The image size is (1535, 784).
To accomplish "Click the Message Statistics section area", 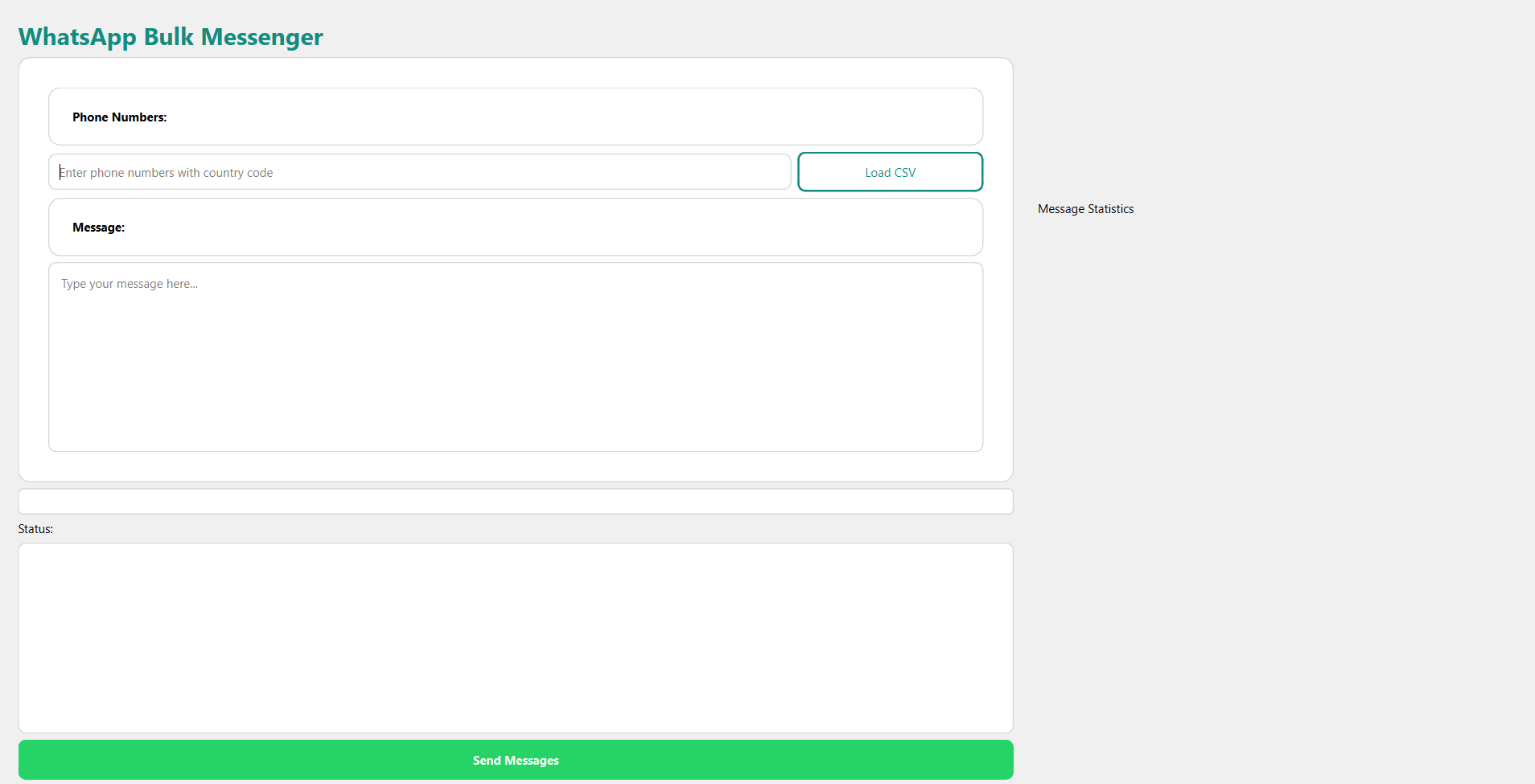I will [1085, 208].
